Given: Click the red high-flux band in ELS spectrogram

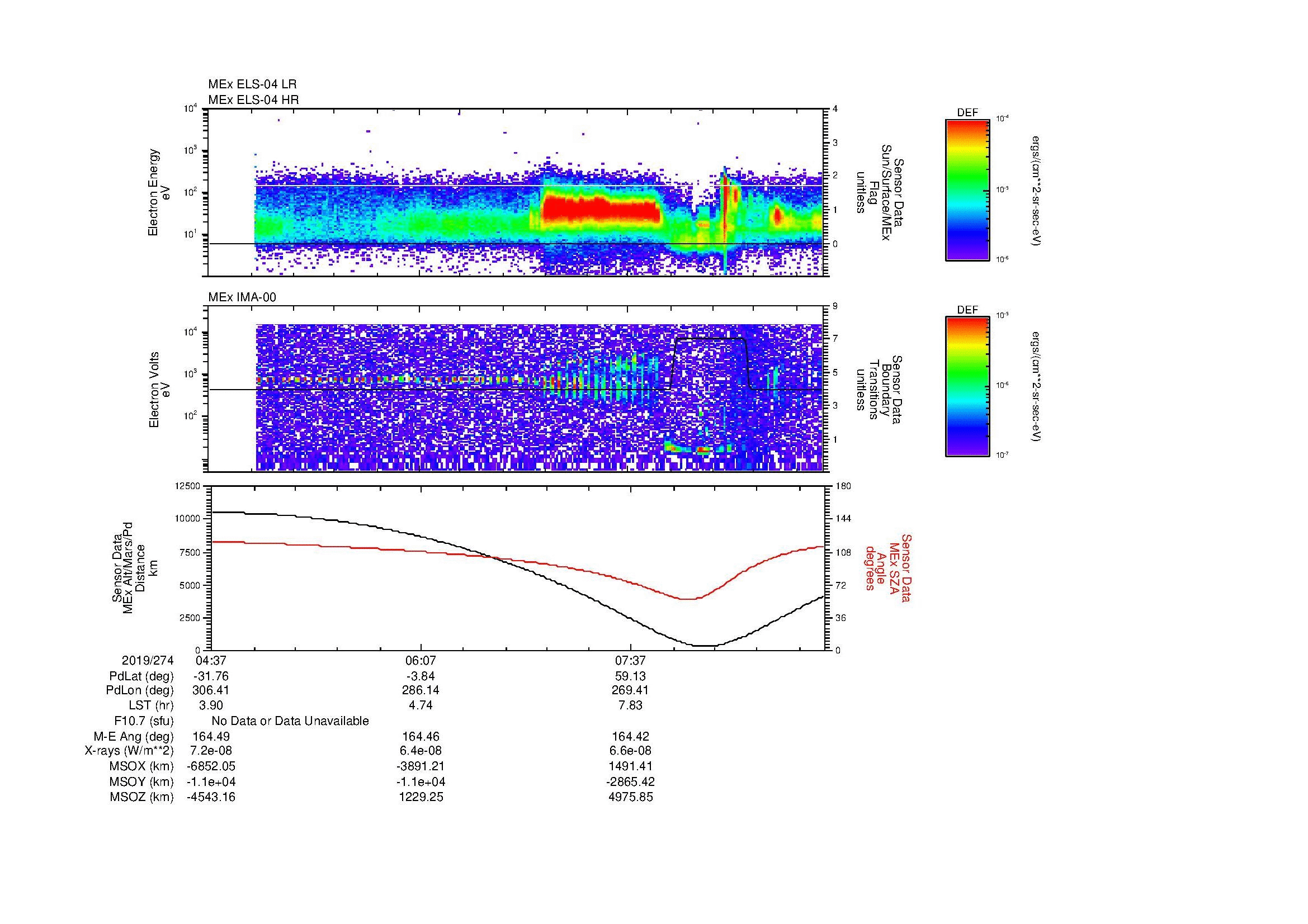Looking at the screenshot, I should click(600, 209).
